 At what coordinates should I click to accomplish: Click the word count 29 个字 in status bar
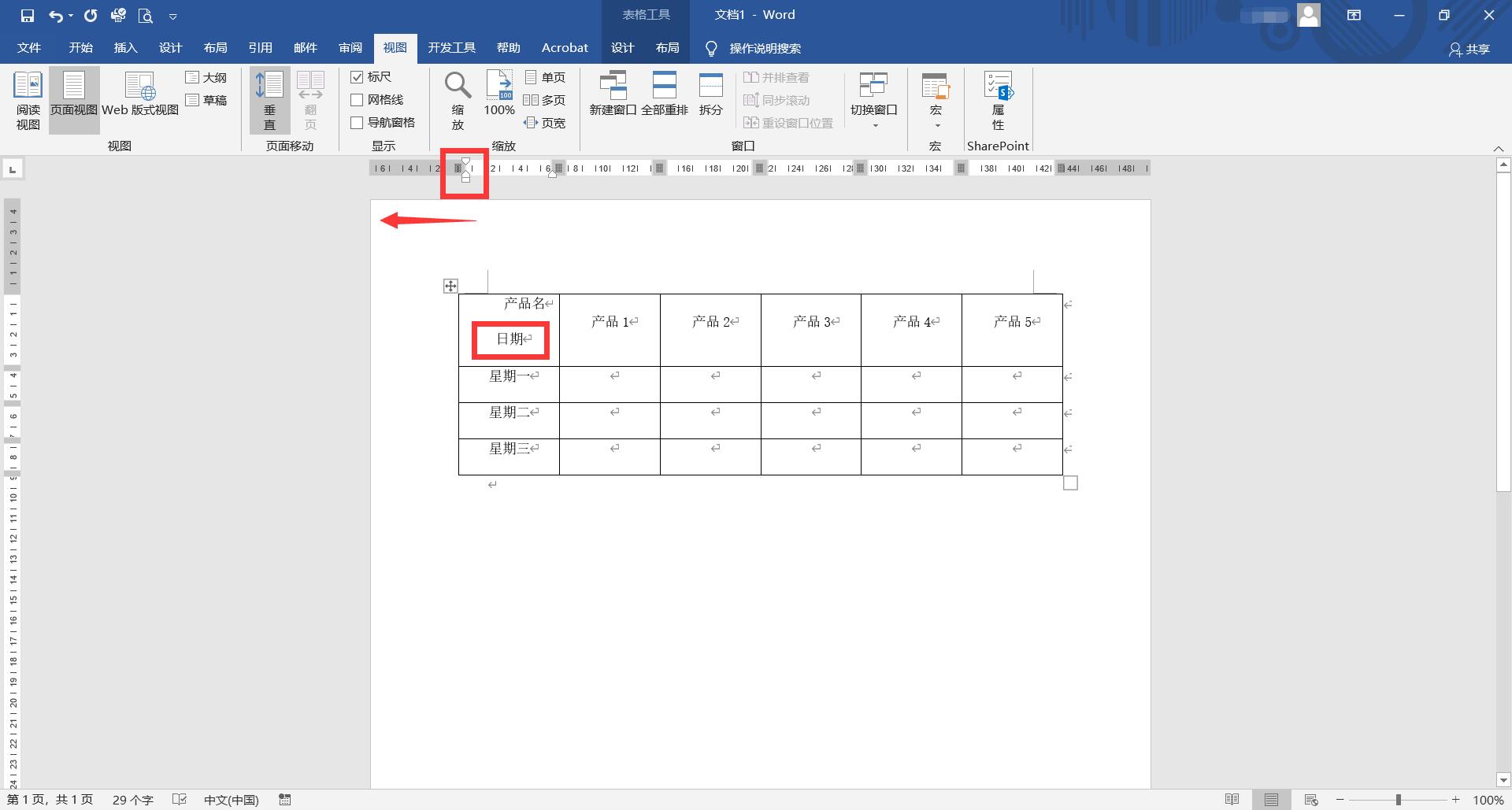pyautogui.click(x=132, y=800)
